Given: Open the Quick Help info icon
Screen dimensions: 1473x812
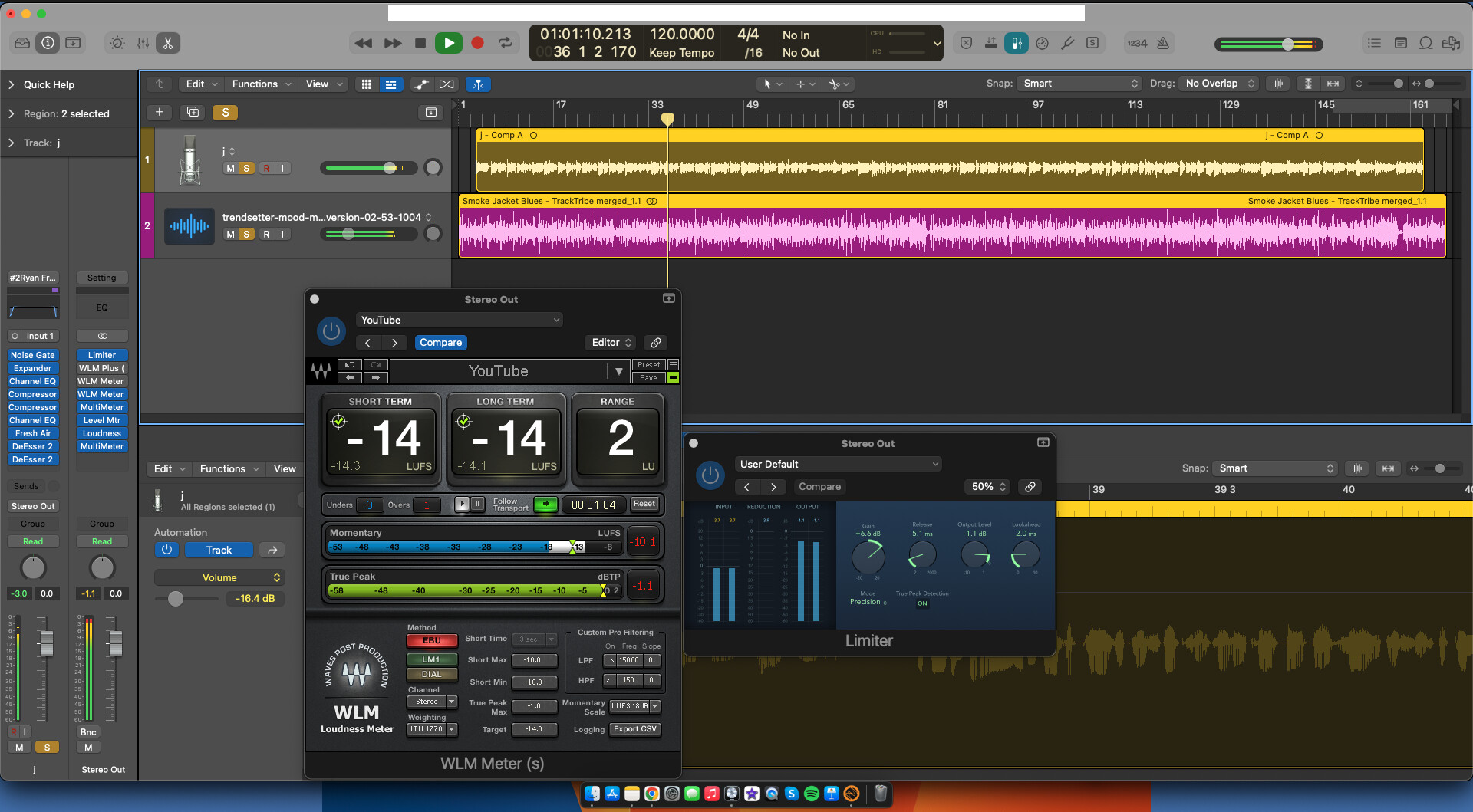Looking at the screenshot, I should (x=48, y=43).
